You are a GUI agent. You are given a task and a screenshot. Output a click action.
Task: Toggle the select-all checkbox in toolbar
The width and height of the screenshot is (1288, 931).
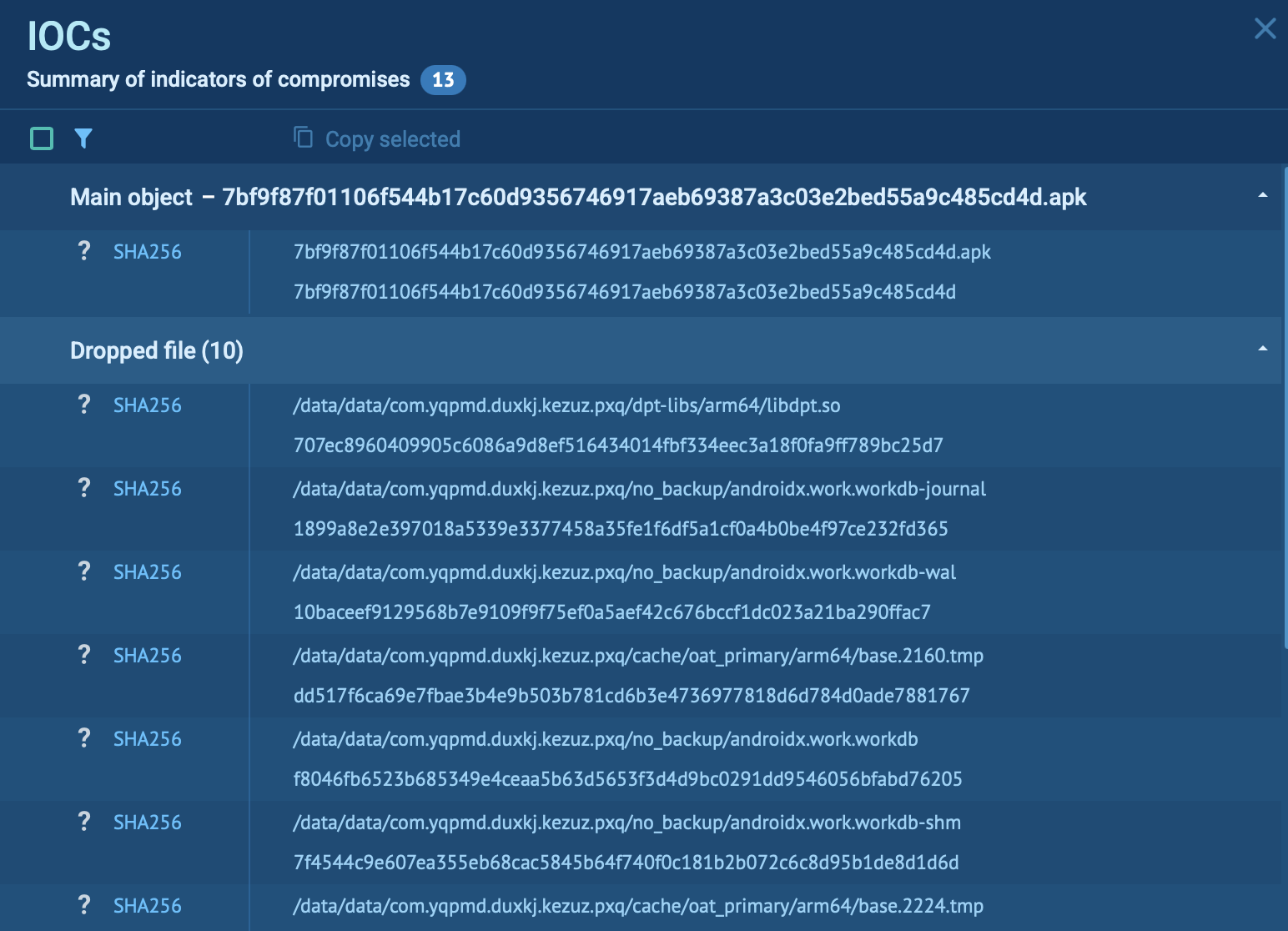coord(42,138)
